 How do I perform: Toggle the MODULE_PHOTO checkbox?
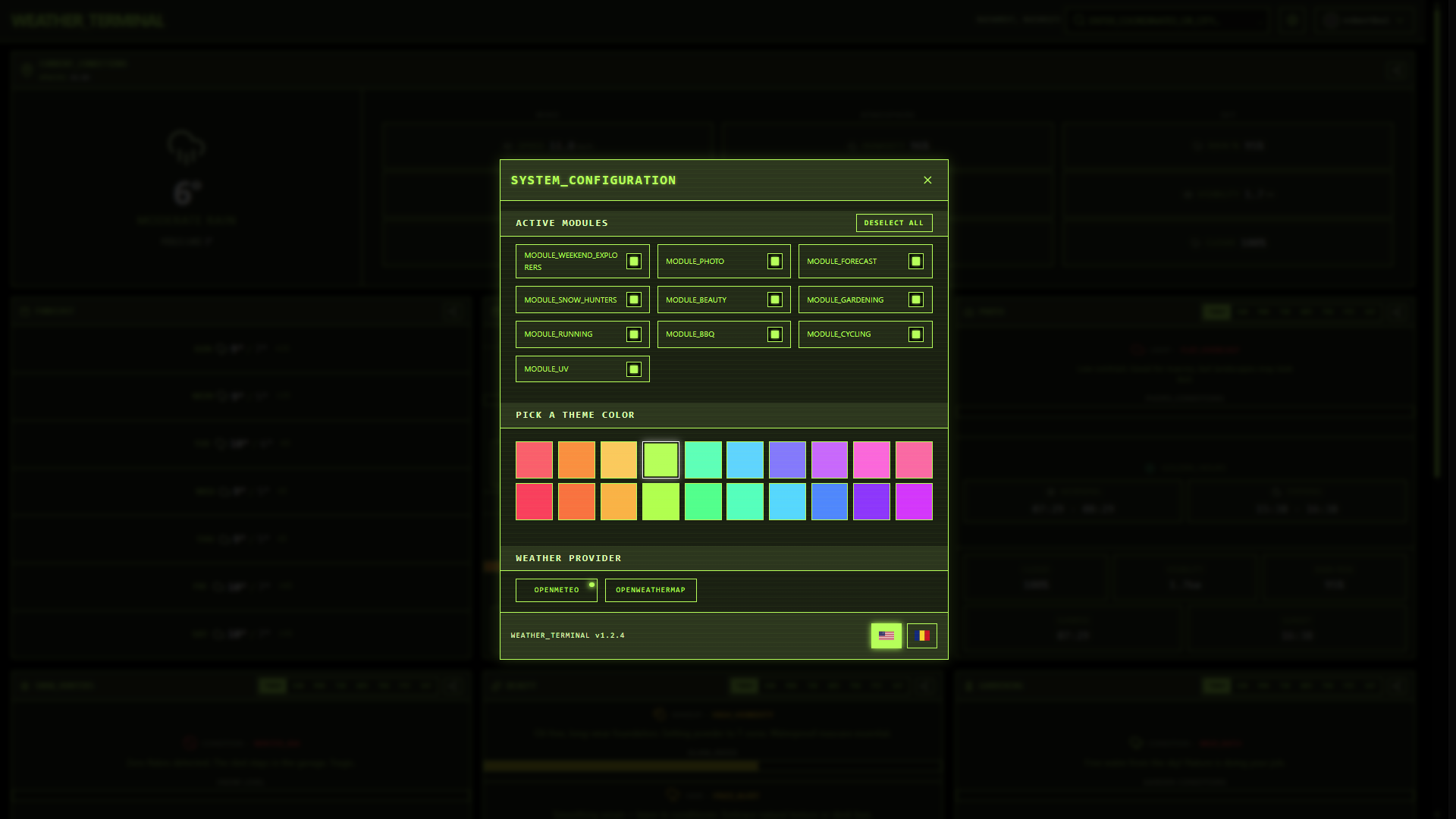click(x=774, y=261)
